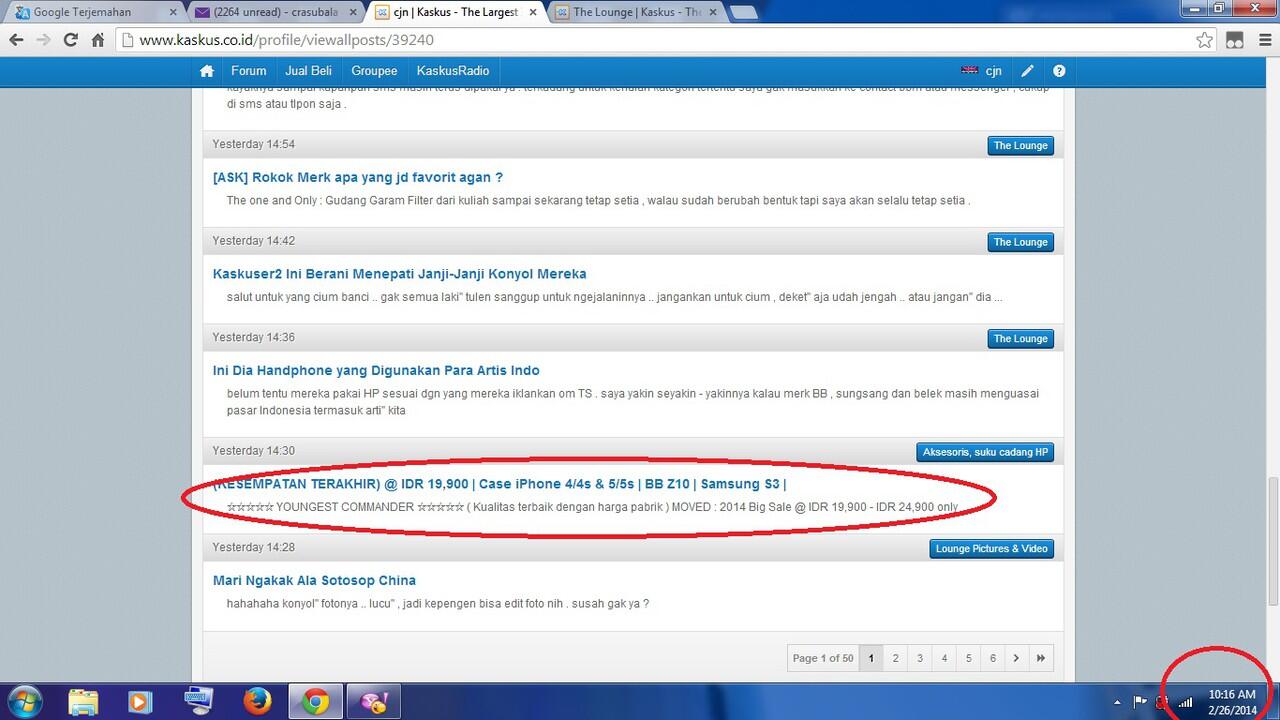Click the 'Yesterday 14:28' timestamp

[253, 548]
